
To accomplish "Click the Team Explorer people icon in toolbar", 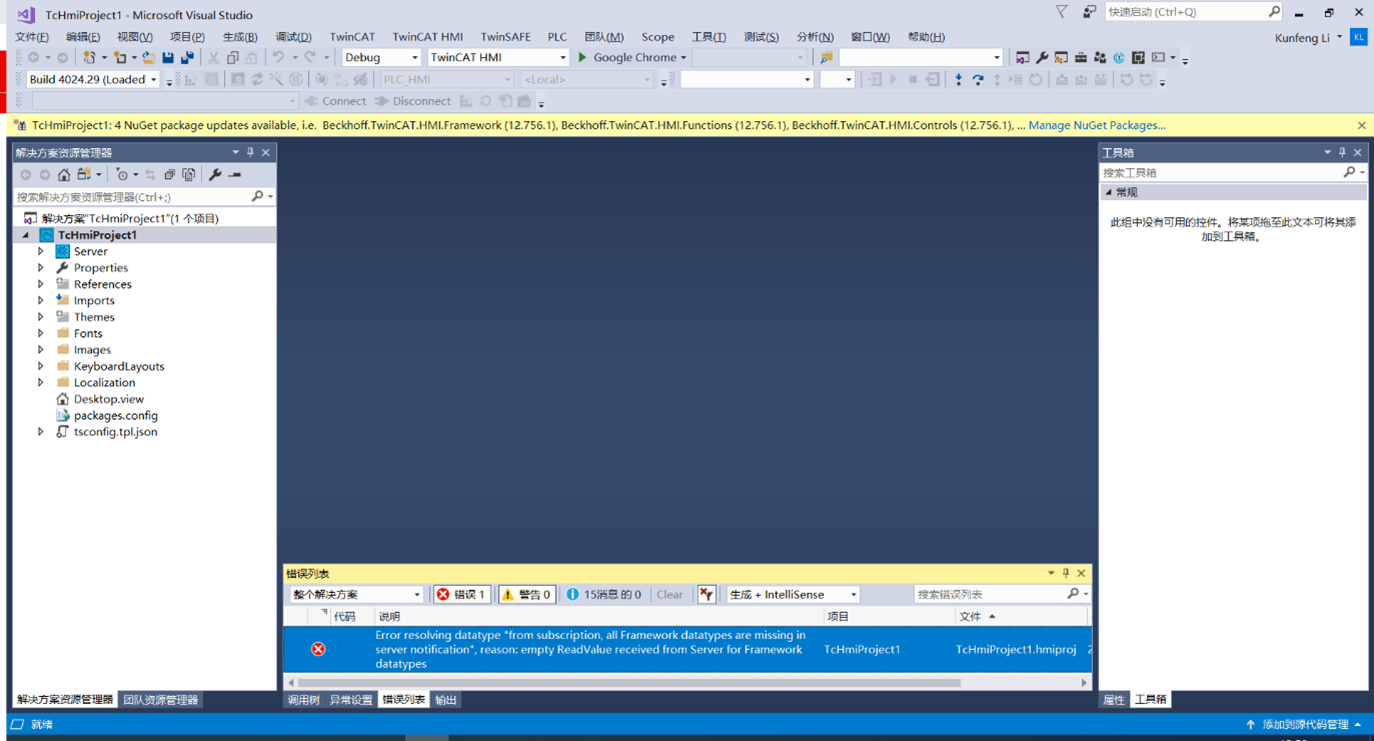I will tap(1100, 57).
